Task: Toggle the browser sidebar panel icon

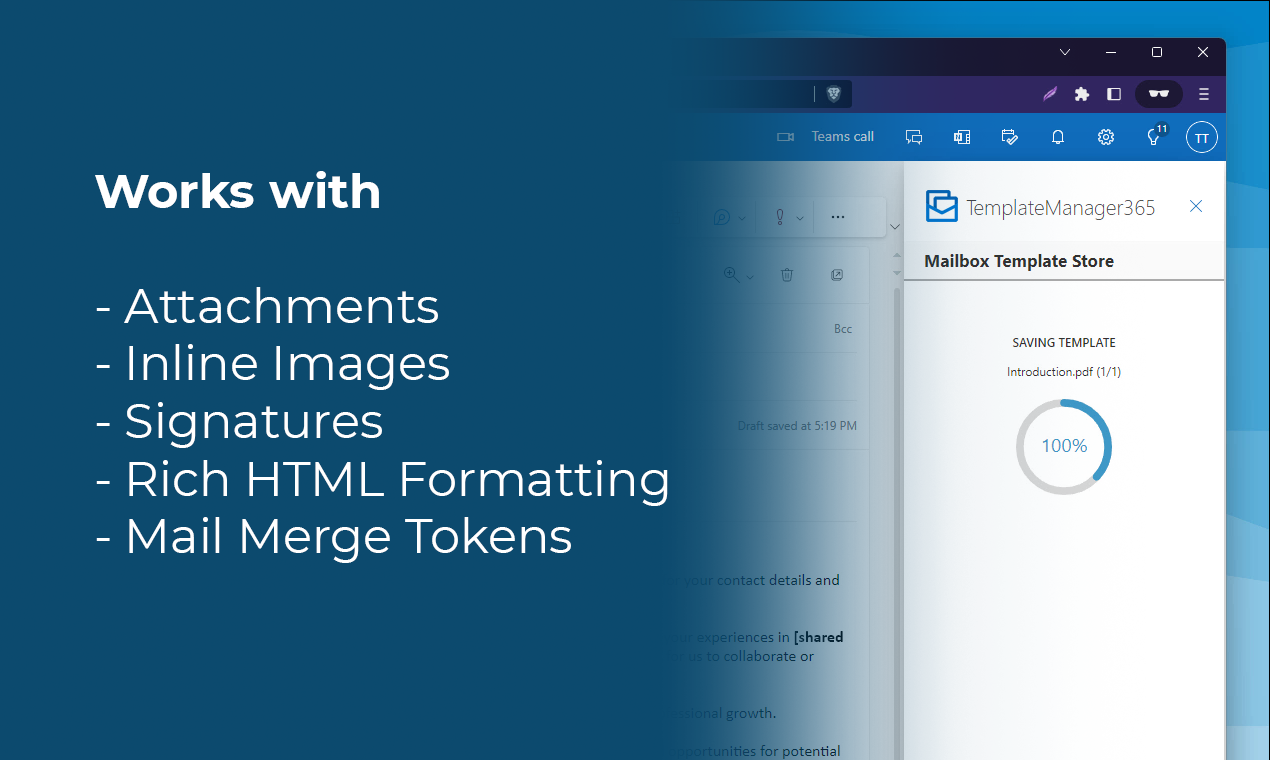Action: click(x=1114, y=94)
